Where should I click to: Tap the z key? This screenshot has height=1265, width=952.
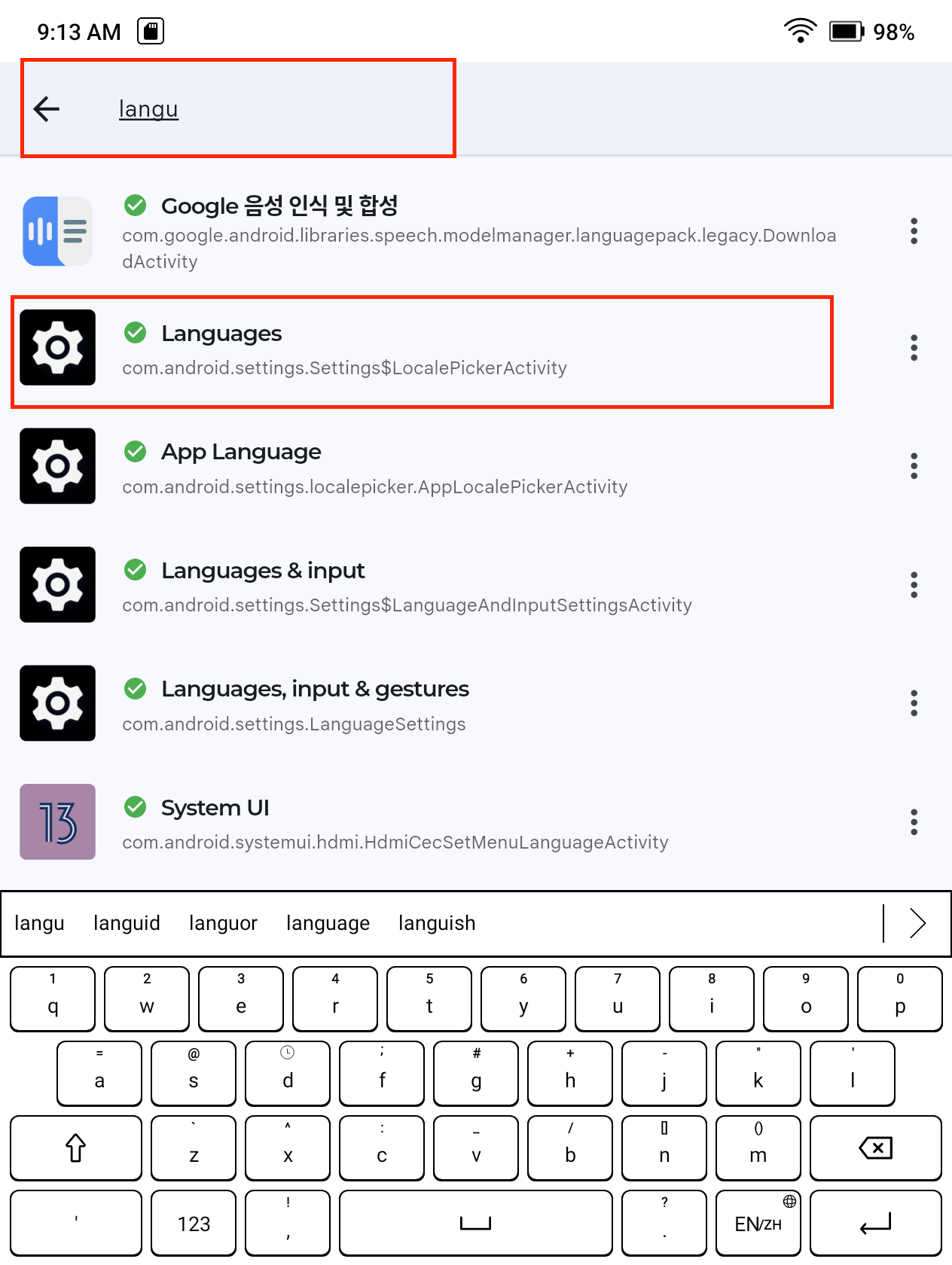point(194,1148)
